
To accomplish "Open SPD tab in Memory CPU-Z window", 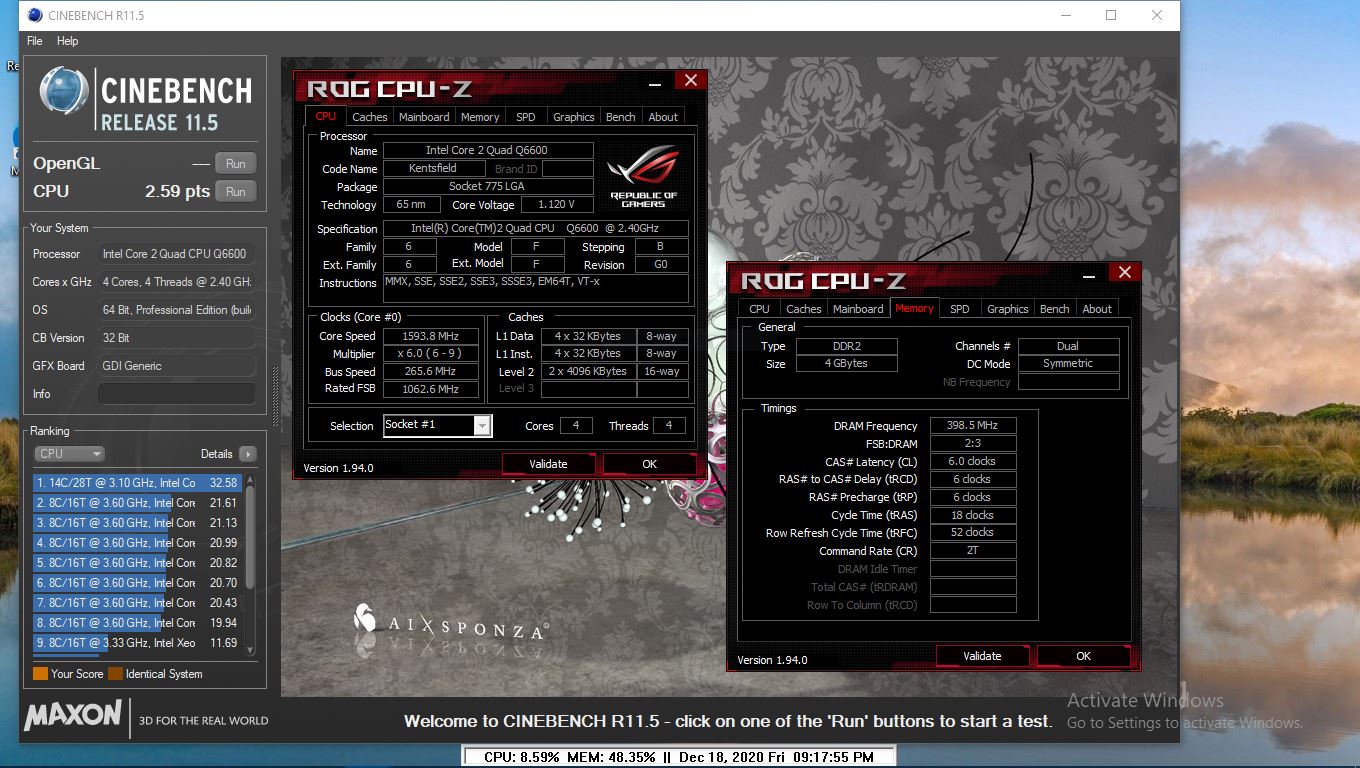I will coord(960,309).
